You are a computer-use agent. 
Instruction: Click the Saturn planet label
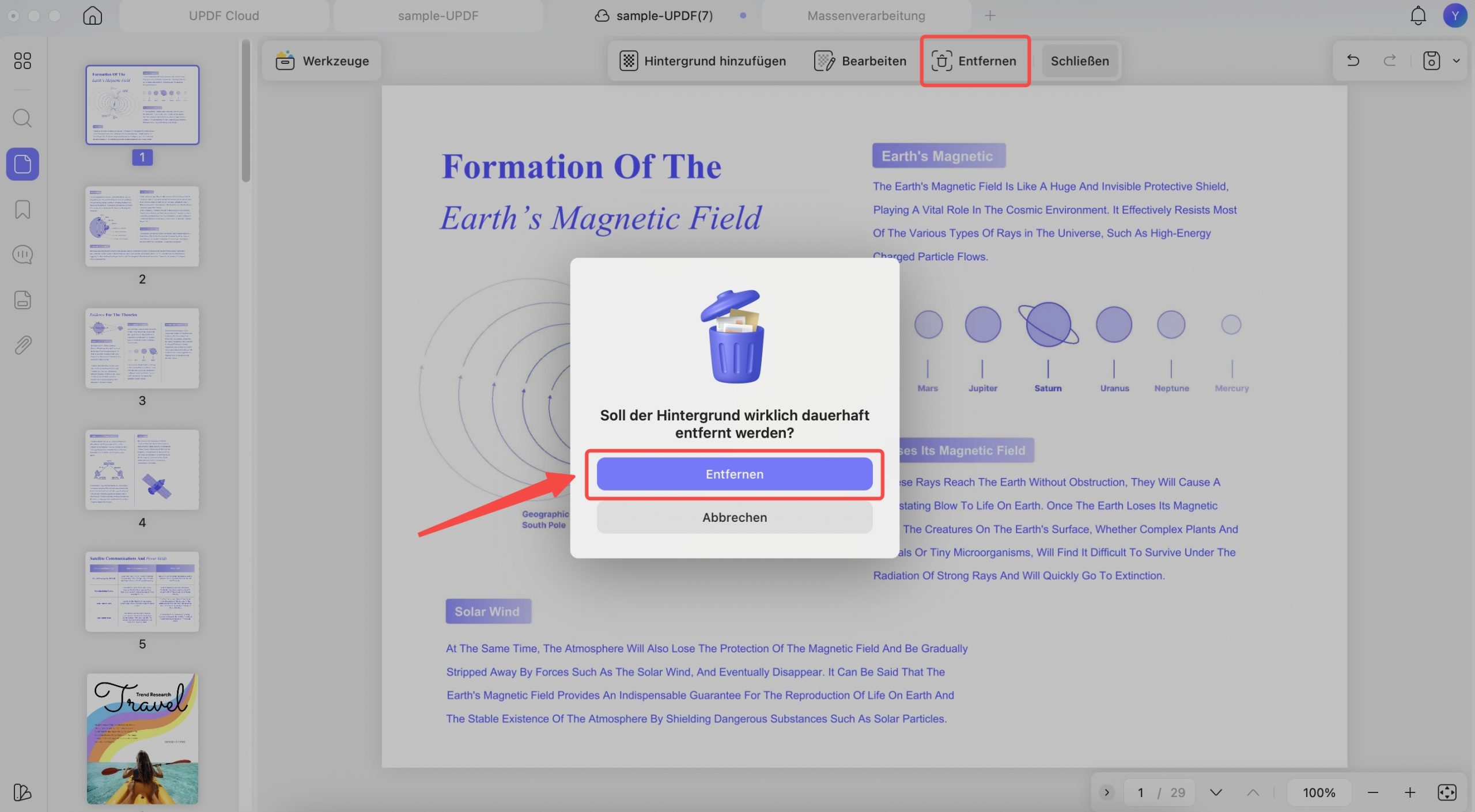click(x=1047, y=388)
